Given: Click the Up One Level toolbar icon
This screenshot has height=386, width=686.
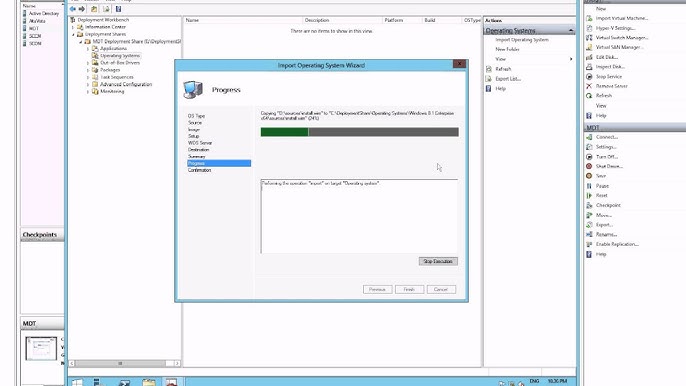Looking at the screenshot, I should pyautogui.click(x=94, y=9).
